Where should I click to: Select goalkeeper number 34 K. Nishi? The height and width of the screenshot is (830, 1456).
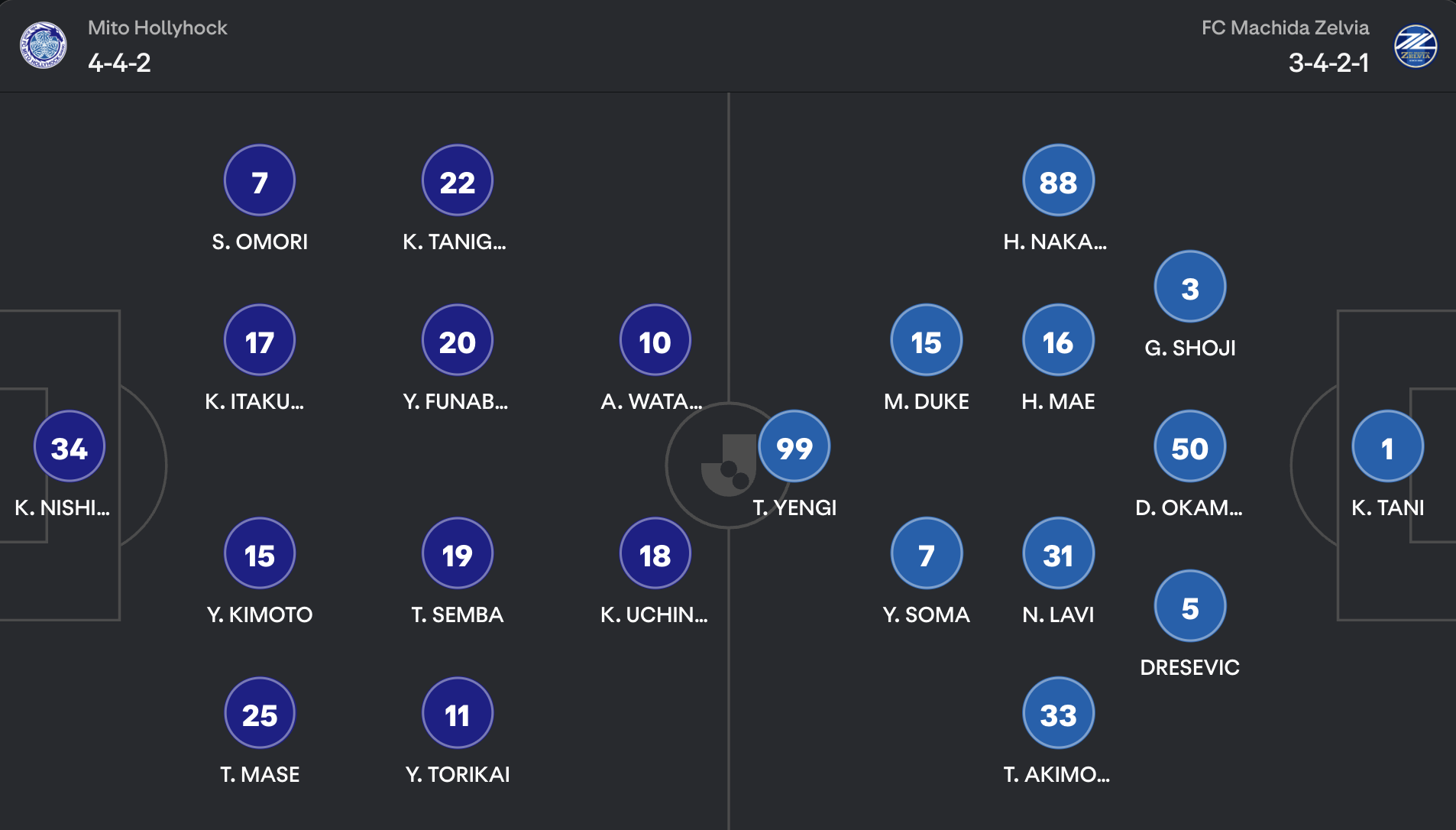click(70, 446)
